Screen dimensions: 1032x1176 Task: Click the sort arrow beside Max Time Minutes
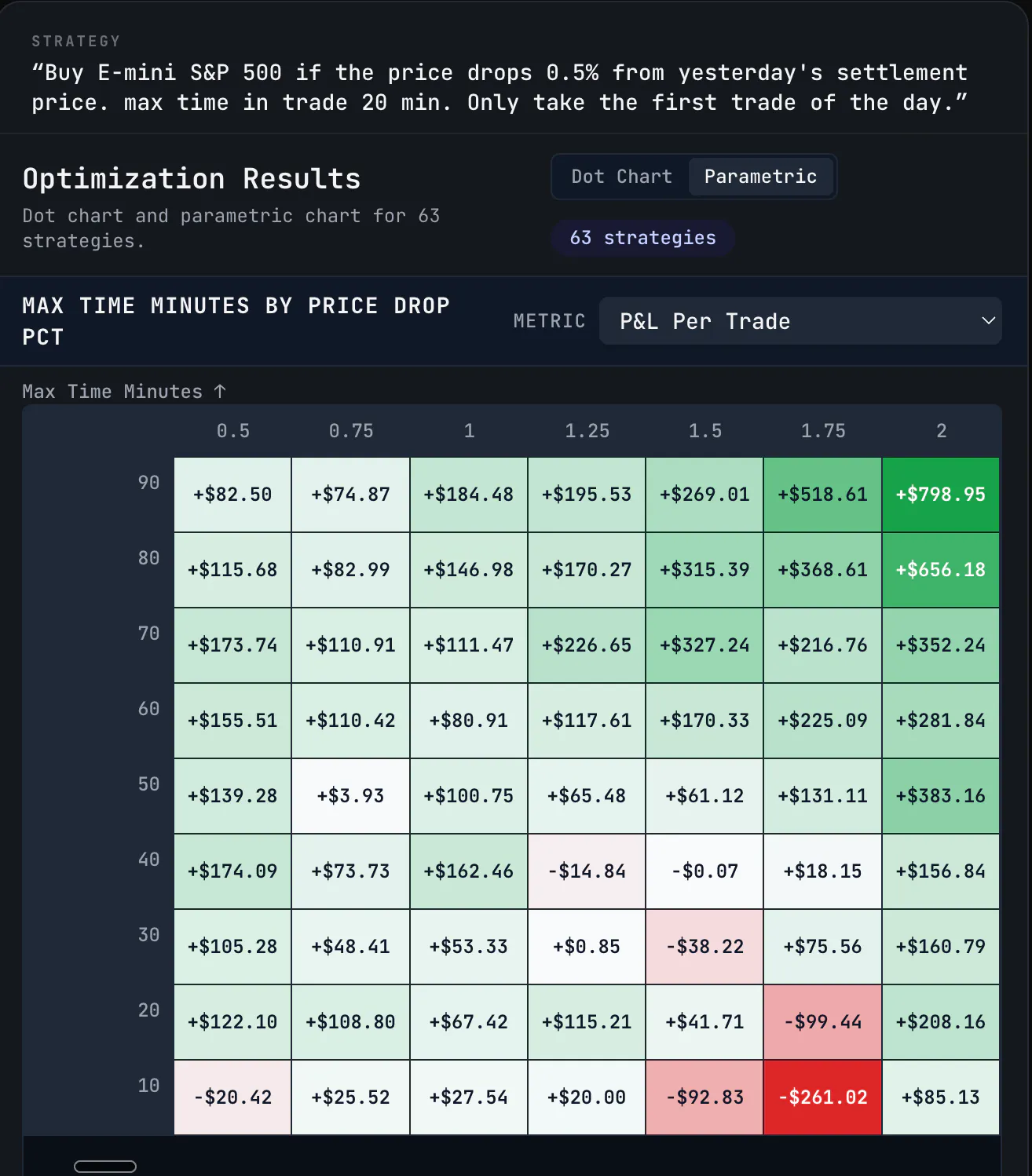click(x=220, y=391)
